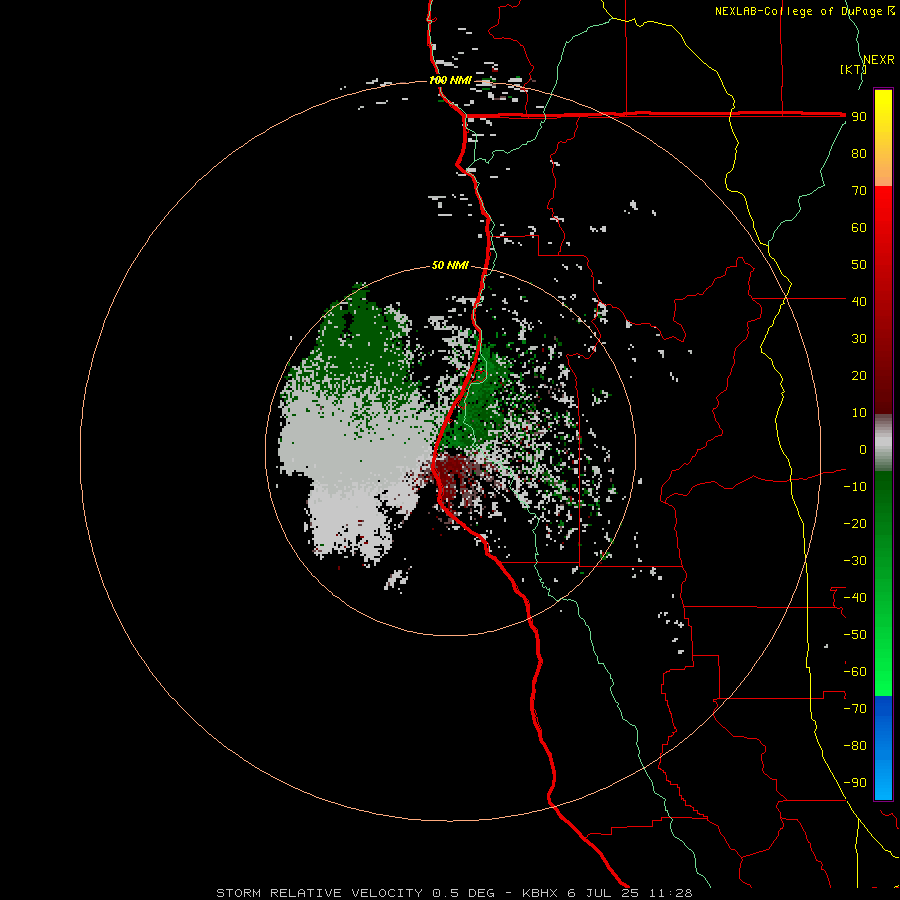The width and height of the screenshot is (900, 900).
Task: Click the -30 value on the velocity scale
Action: (855, 561)
